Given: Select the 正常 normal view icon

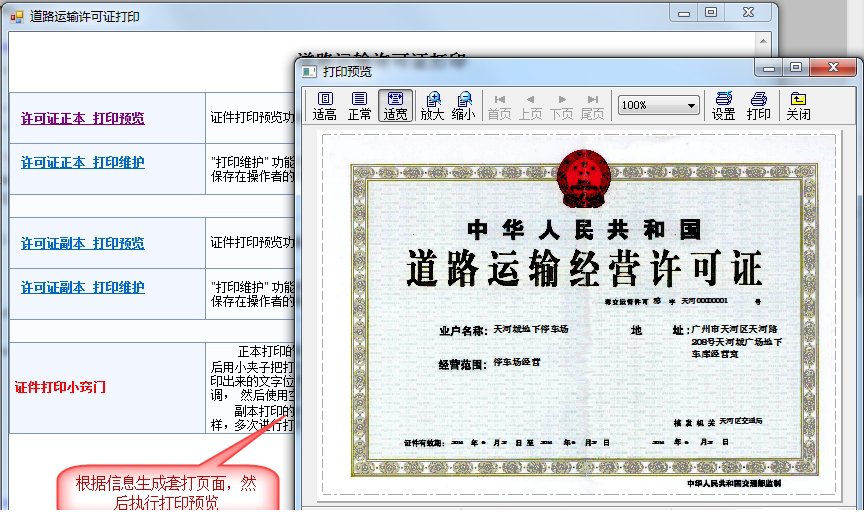Looking at the screenshot, I should click(x=360, y=105).
